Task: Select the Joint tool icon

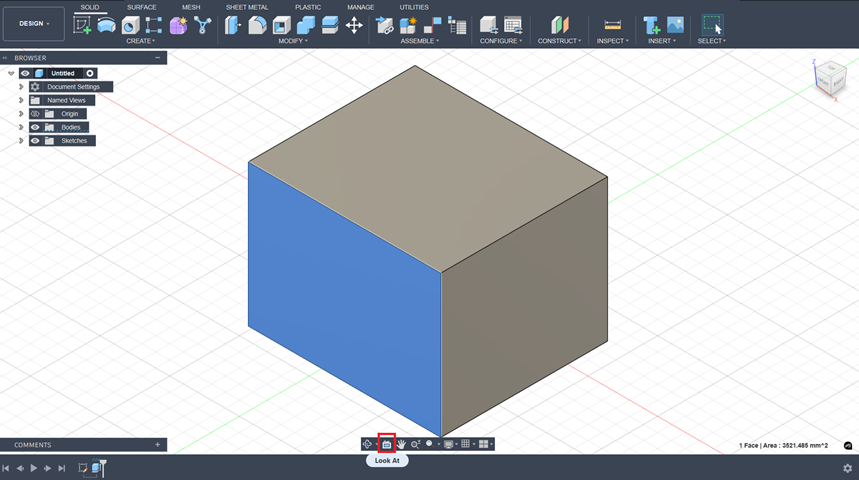Action: point(432,25)
